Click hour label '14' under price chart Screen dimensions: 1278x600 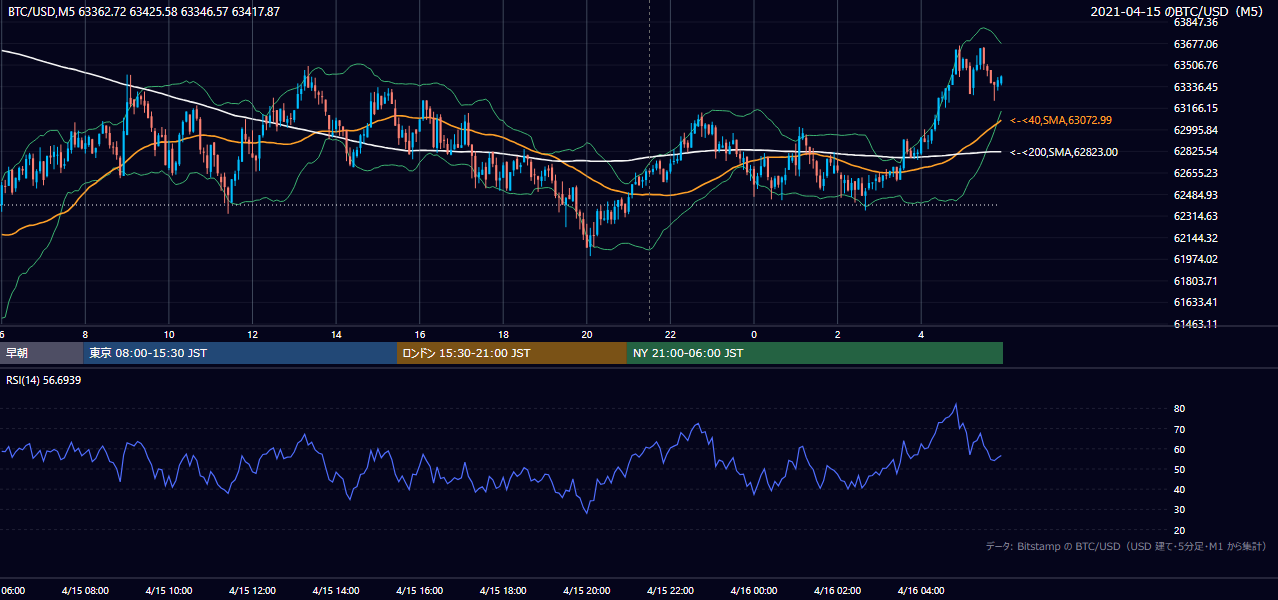(x=336, y=335)
